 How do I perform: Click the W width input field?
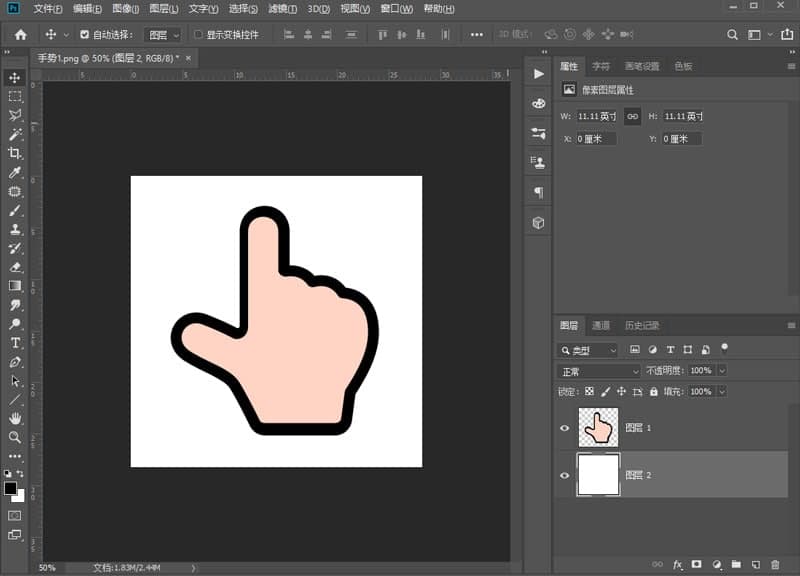pos(596,117)
